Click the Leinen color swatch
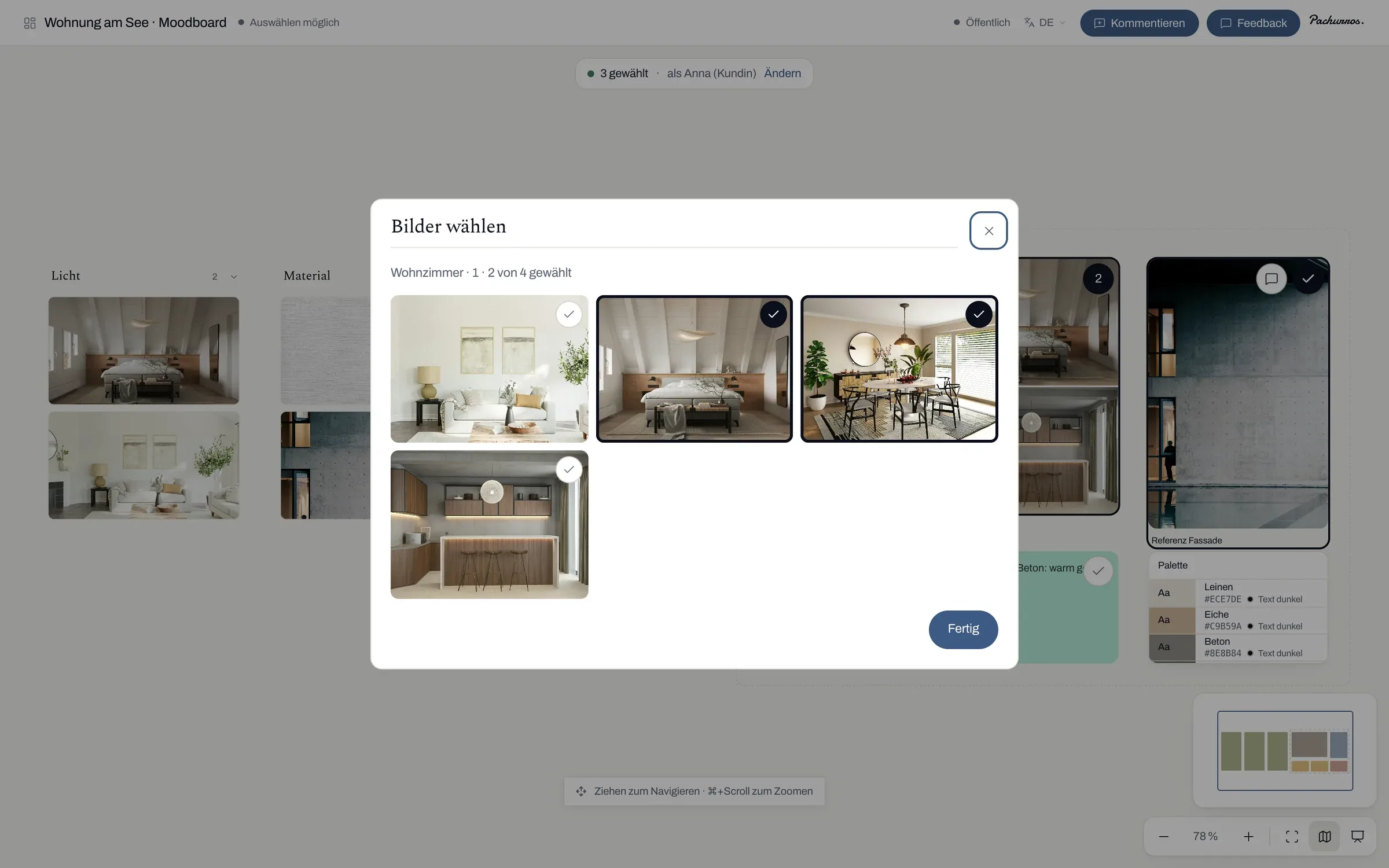1389x868 pixels. pos(1172,593)
